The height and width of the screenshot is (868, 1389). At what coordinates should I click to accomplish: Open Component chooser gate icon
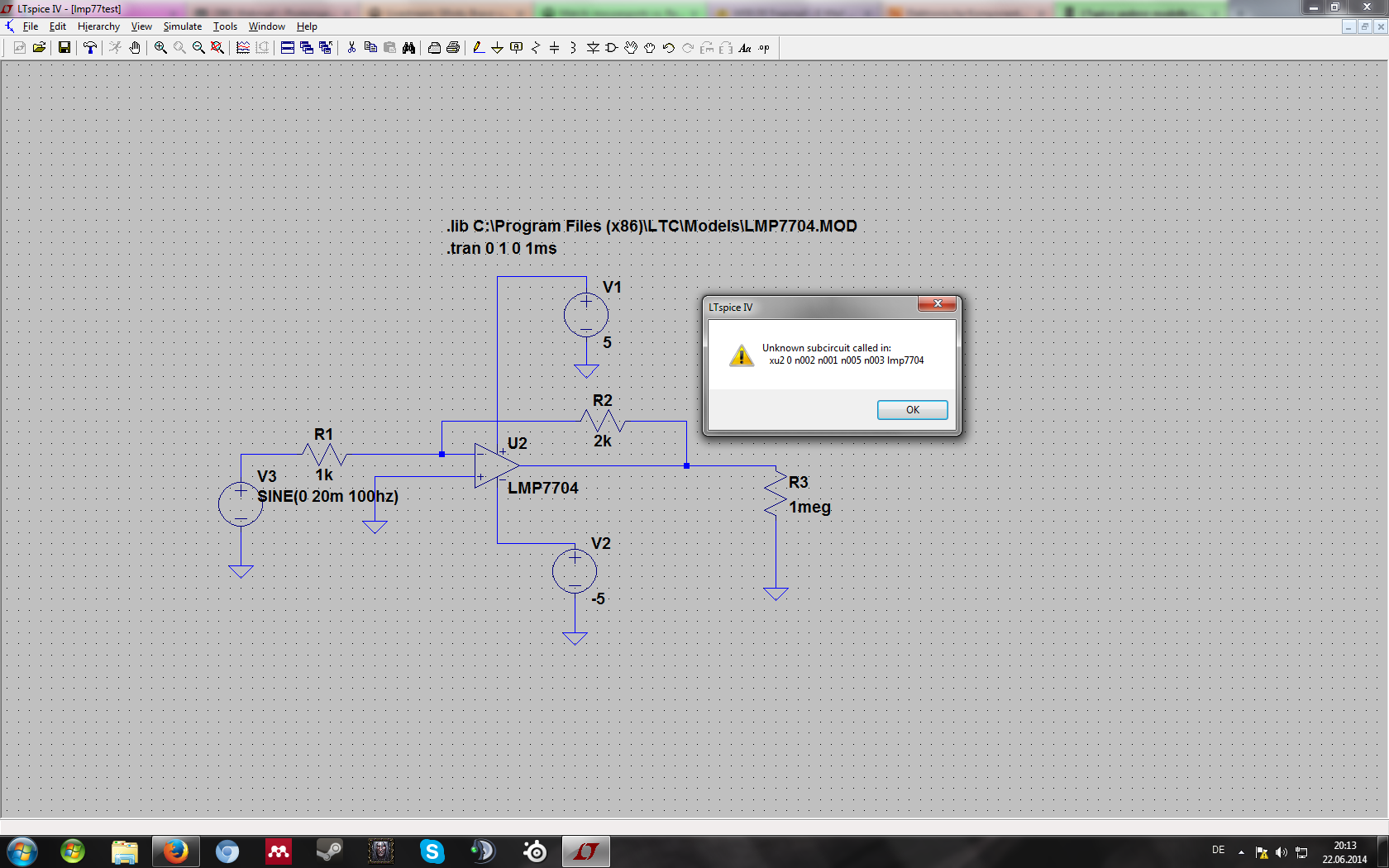(612, 48)
